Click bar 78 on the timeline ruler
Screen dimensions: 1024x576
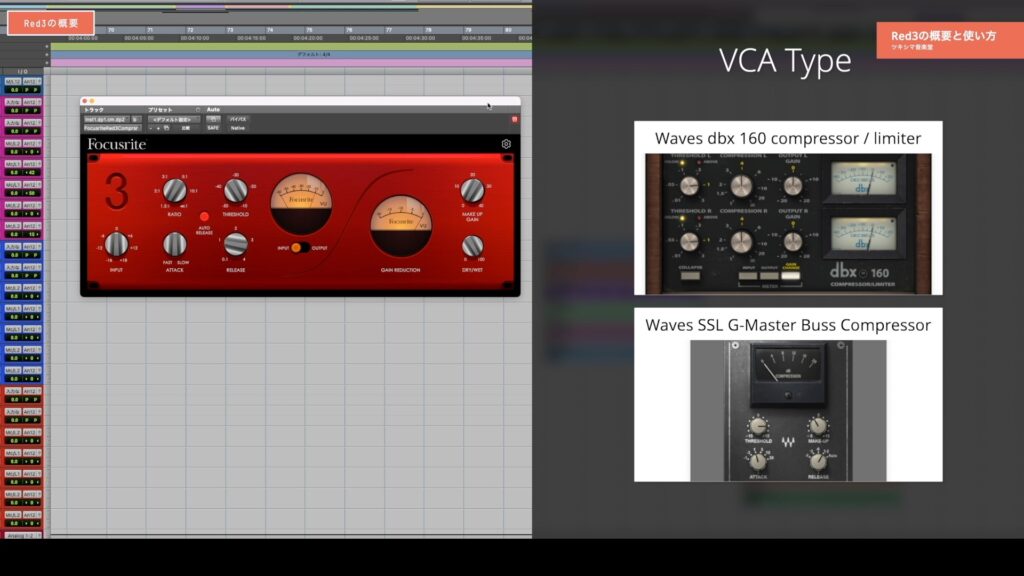428,30
